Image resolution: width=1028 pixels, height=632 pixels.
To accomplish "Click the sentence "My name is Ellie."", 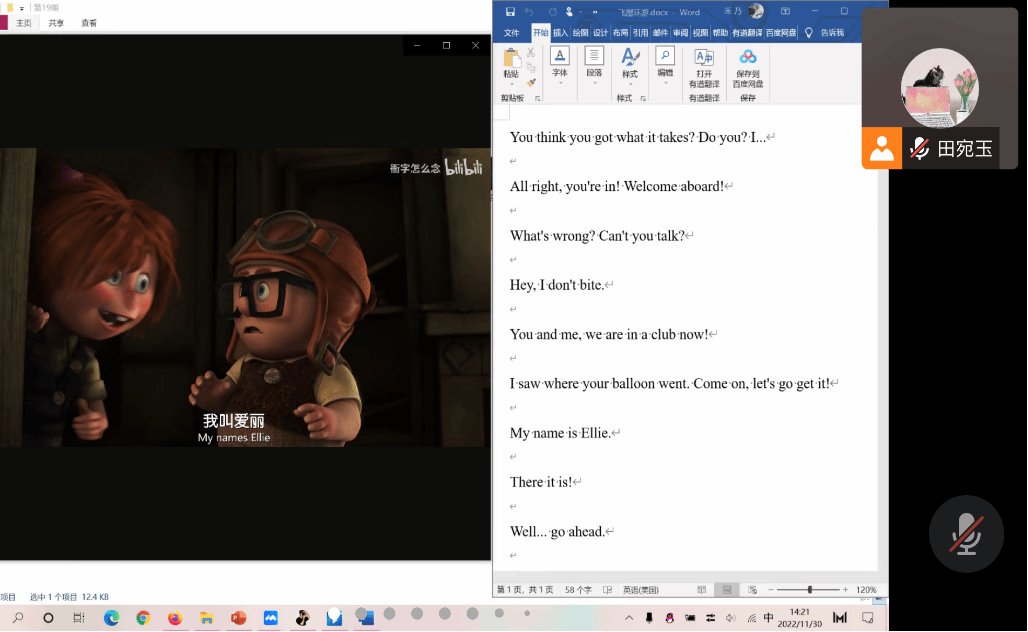I will 560,433.
